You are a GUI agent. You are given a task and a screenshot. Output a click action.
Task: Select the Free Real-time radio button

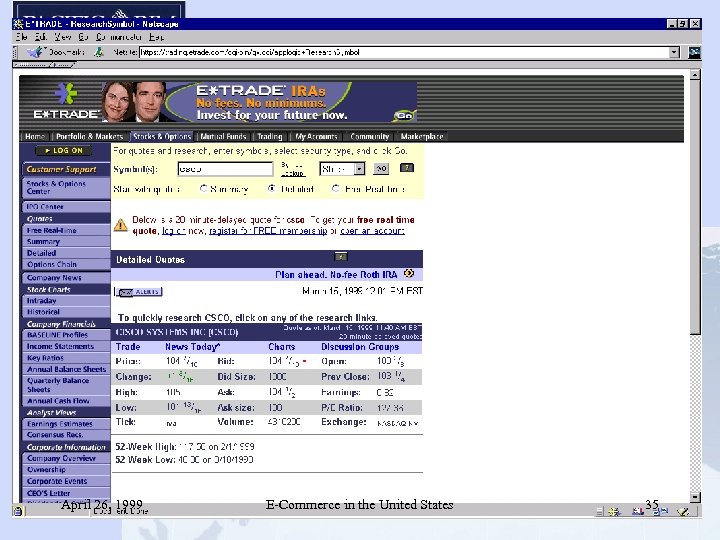click(x=336, y=188)
